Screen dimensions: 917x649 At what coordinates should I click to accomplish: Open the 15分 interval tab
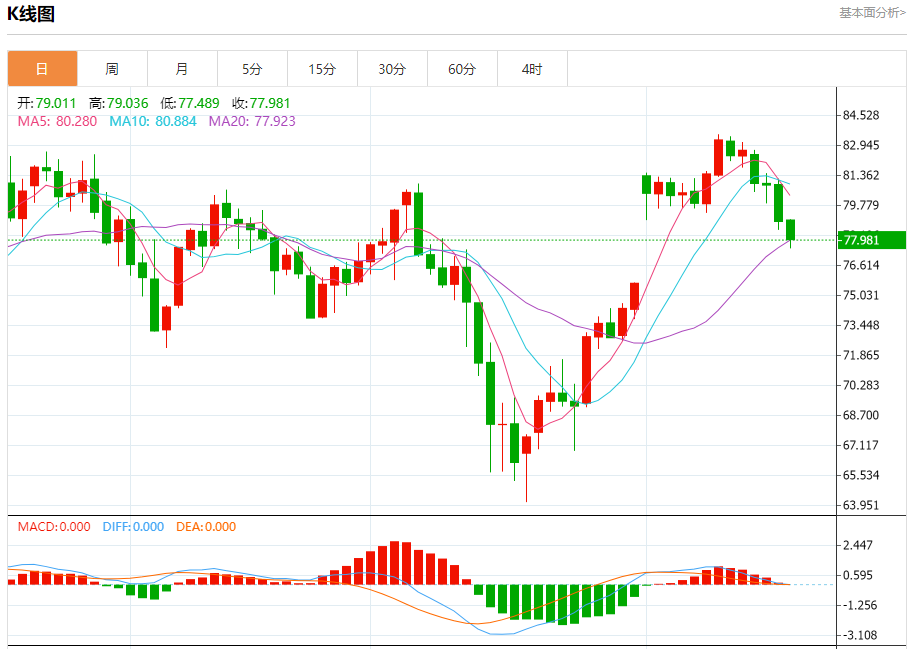[x=322, y=69]
